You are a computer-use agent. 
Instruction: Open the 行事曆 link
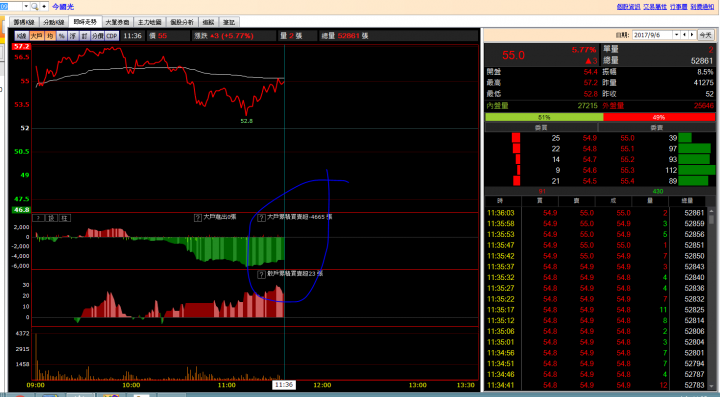click(x=678, y=6)
